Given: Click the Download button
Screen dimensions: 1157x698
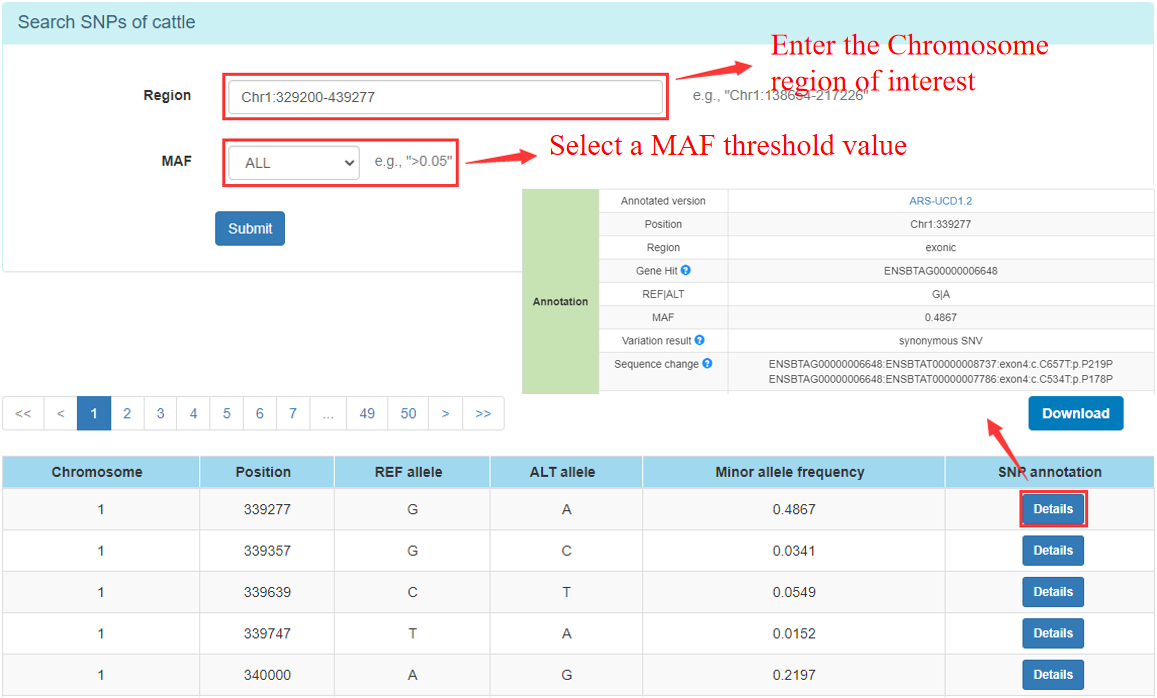Looking at the screenshot, I should [1075, 413].
